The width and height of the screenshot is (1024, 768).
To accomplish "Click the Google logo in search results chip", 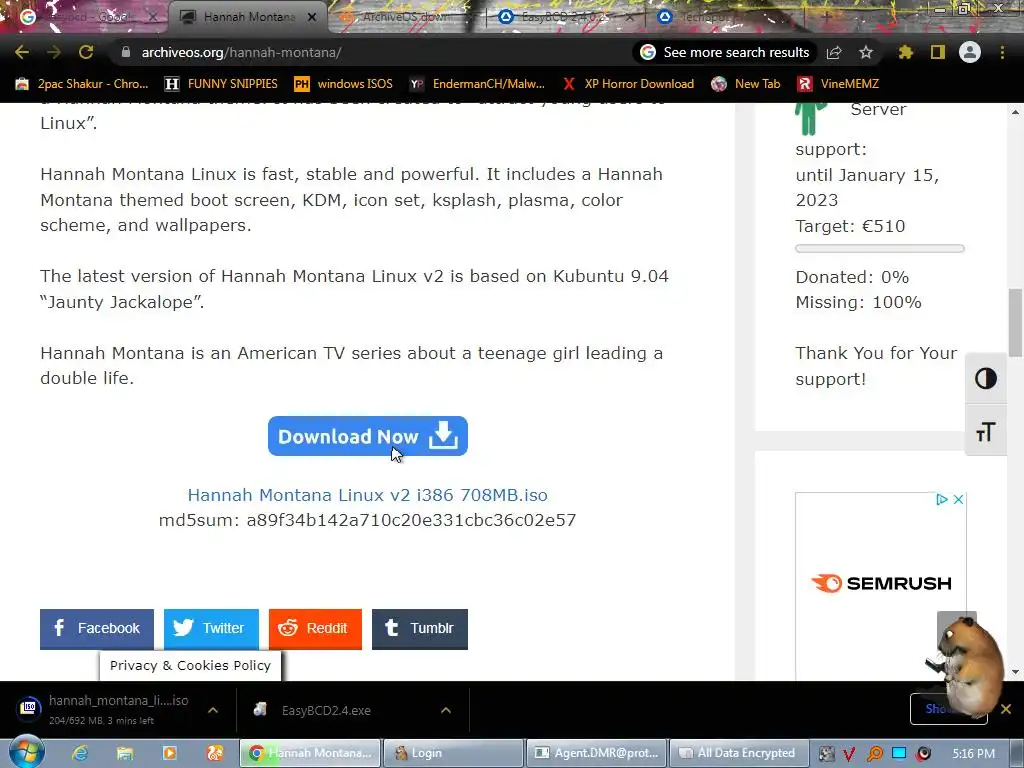I will tap(648, 52).
